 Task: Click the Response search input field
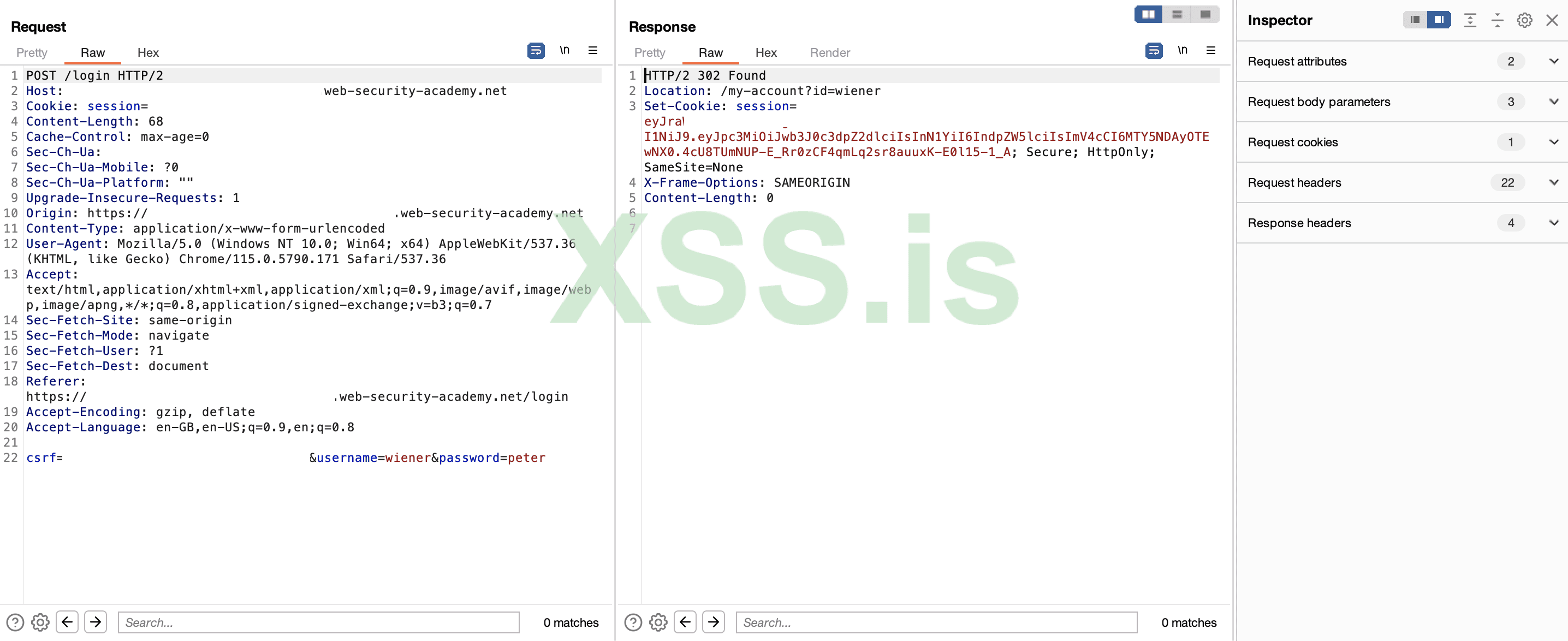[936, 622]
